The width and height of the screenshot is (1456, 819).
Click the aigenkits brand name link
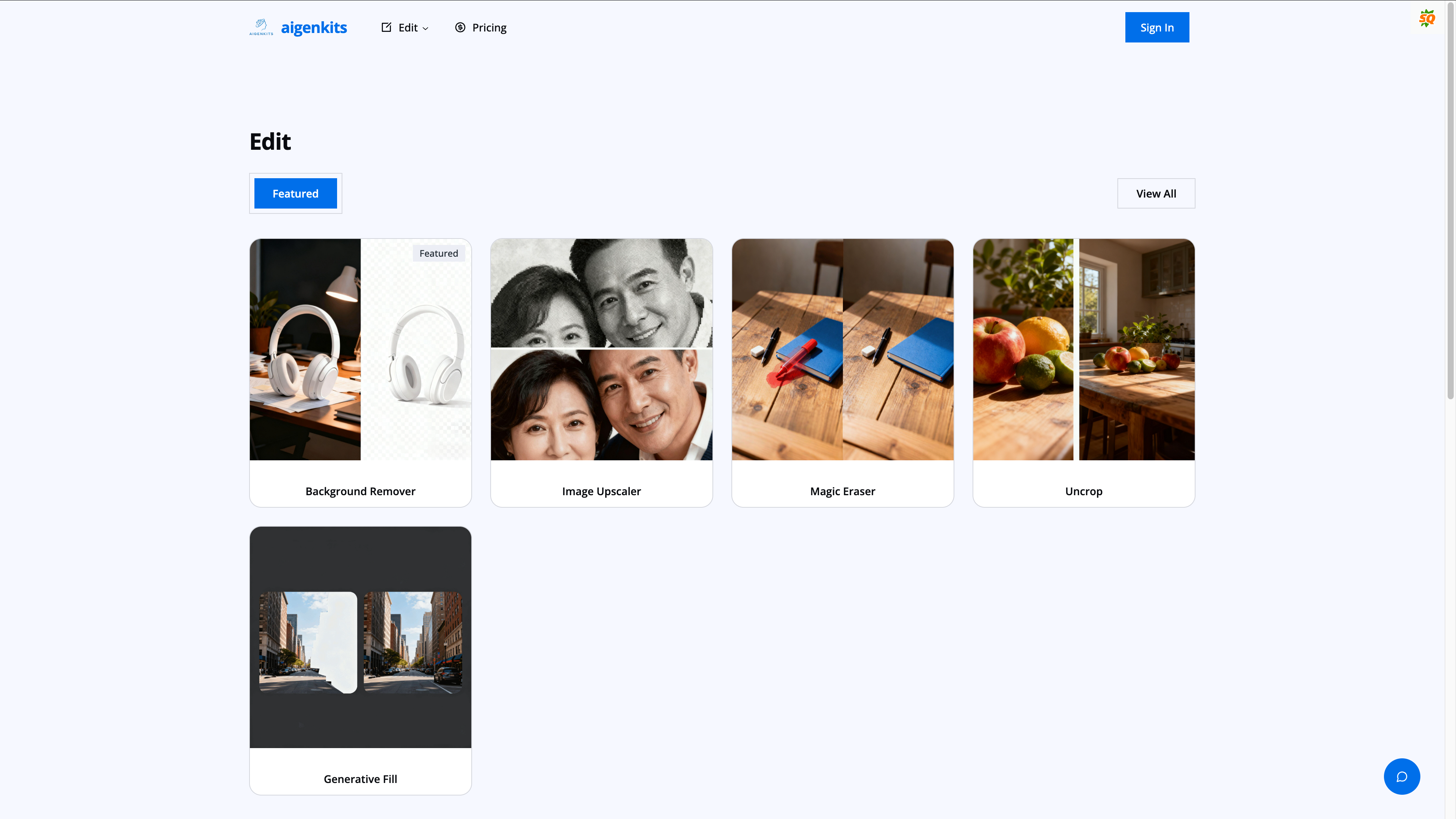click(314, 28)
